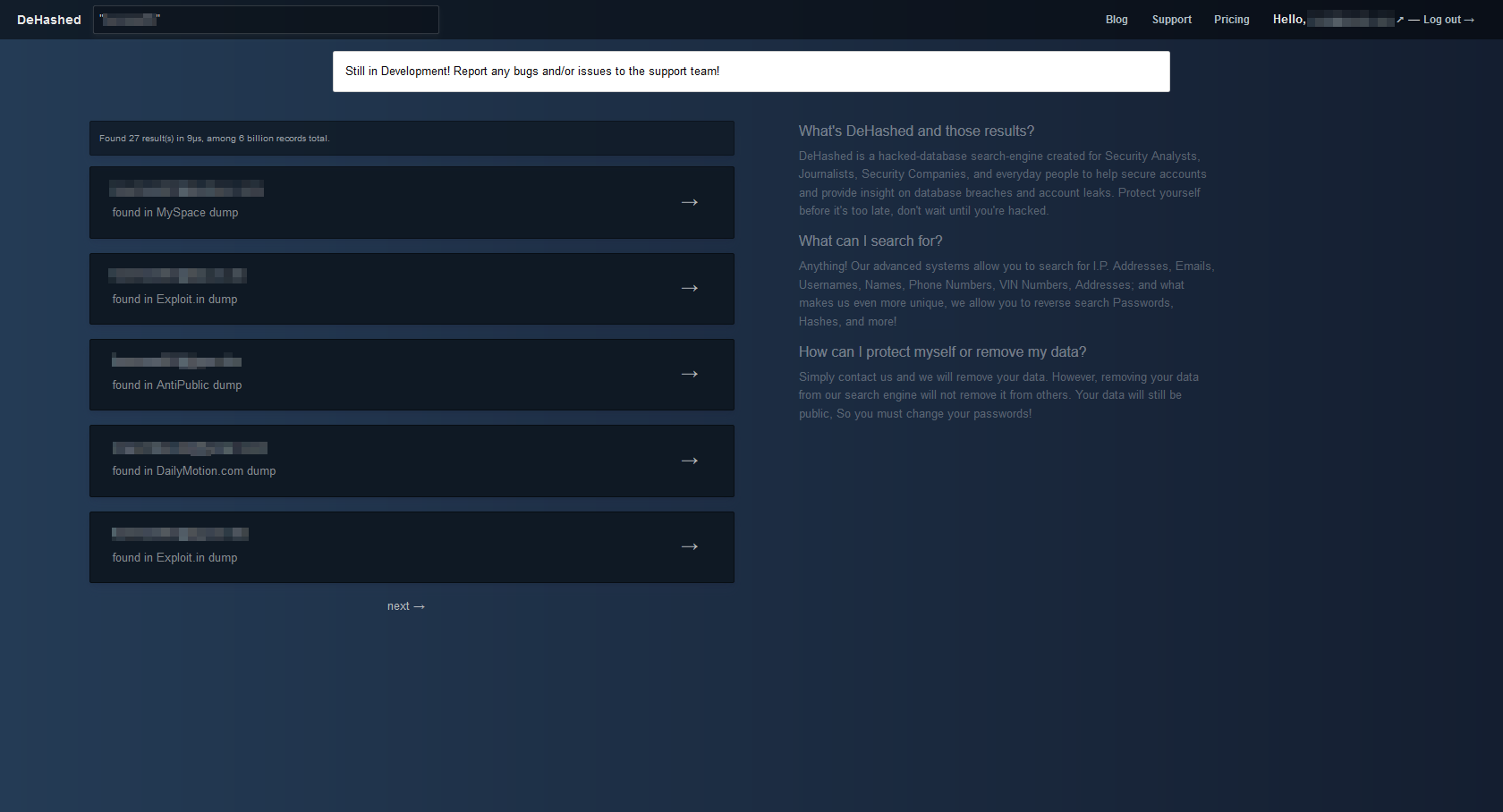1503x812 pixels.
Task: Open the Pricing page
Action: pos(1231,20)
